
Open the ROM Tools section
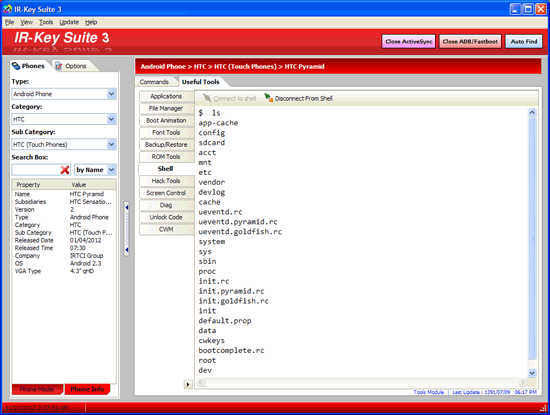[166, 157]
